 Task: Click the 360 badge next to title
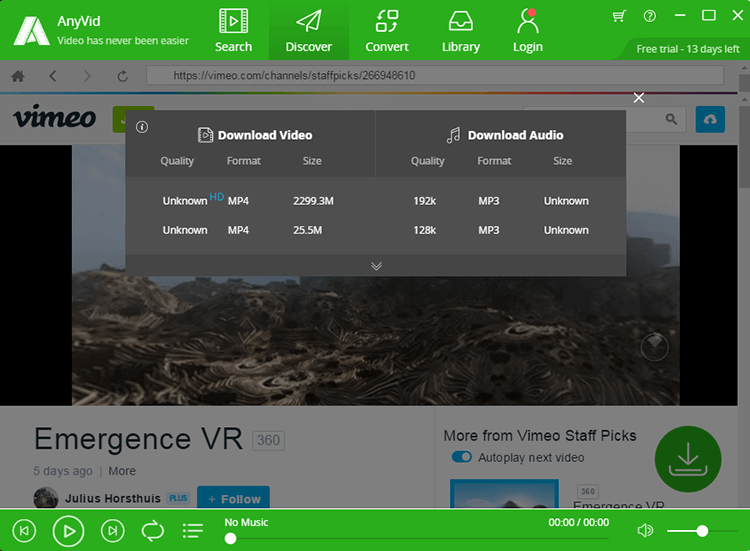[x=268, y=440]
